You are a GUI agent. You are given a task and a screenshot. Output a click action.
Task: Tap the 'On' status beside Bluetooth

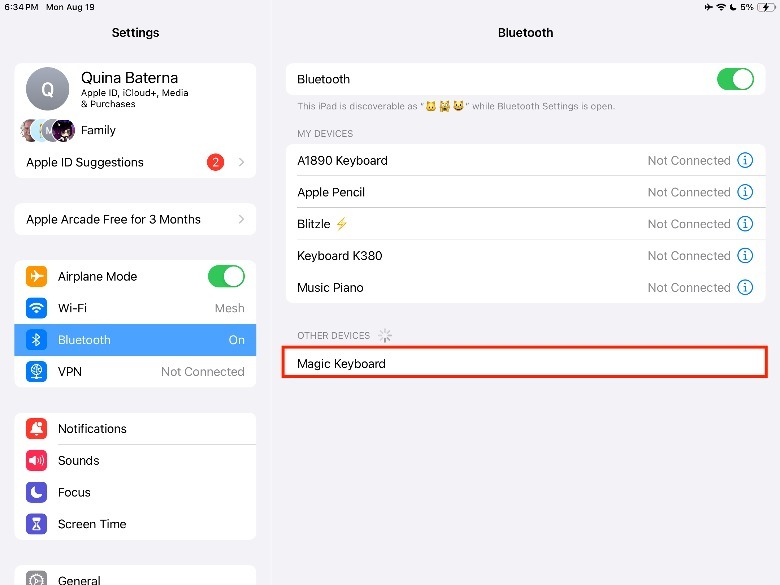(236, 340)
